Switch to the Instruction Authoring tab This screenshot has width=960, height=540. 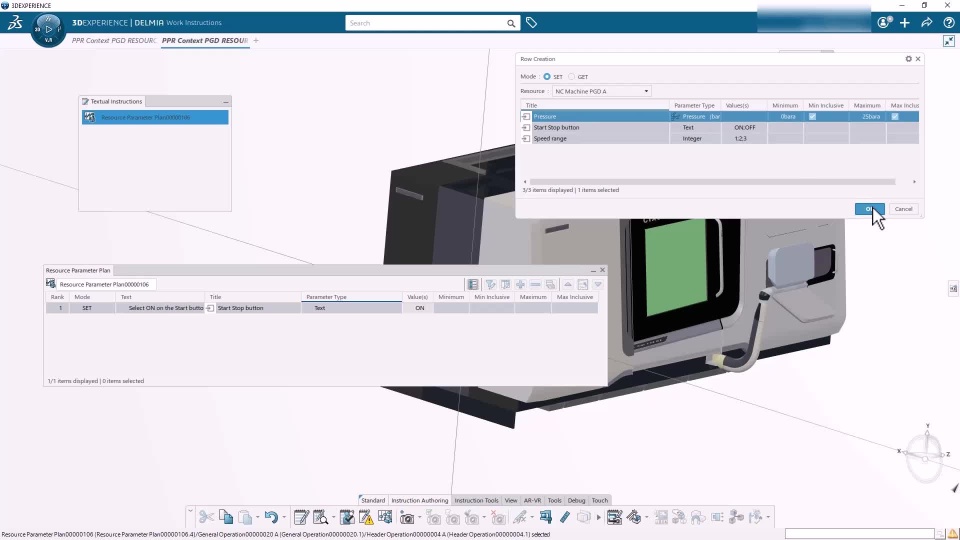(419, 500)
